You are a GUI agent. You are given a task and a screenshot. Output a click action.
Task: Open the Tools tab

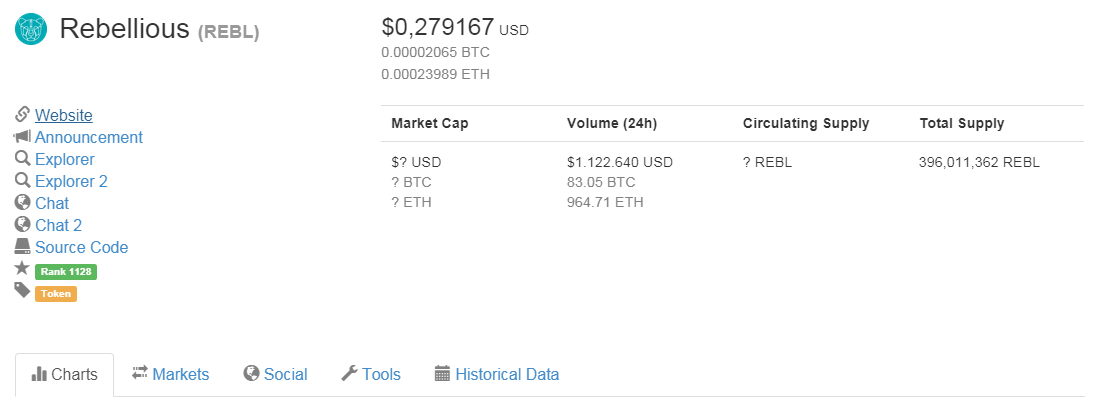coord(371,375)
